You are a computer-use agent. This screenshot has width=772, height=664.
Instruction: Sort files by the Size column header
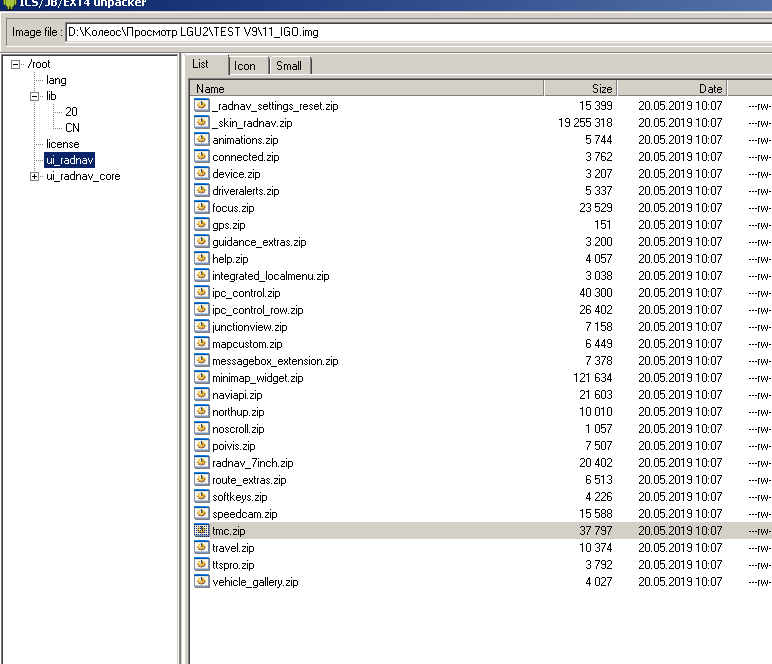click(x=580, y=89)
